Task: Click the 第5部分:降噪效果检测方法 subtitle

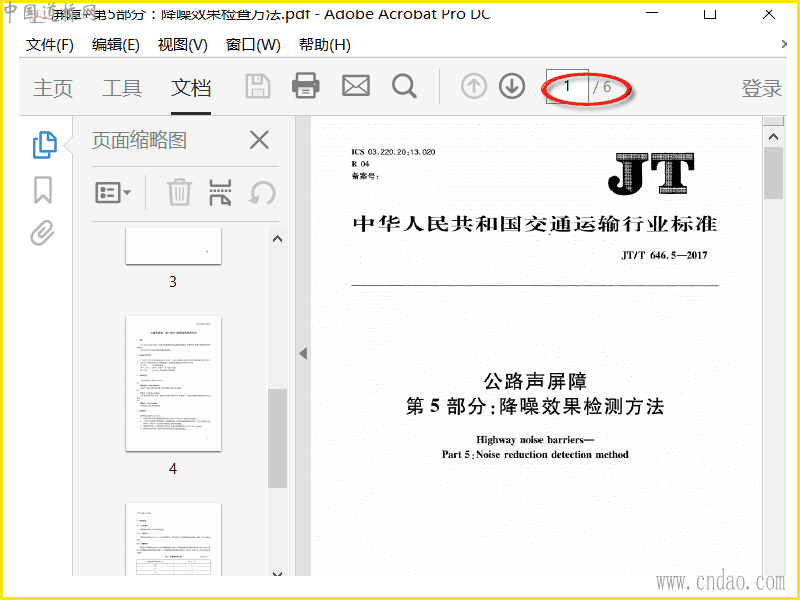Action: point(535,406)
